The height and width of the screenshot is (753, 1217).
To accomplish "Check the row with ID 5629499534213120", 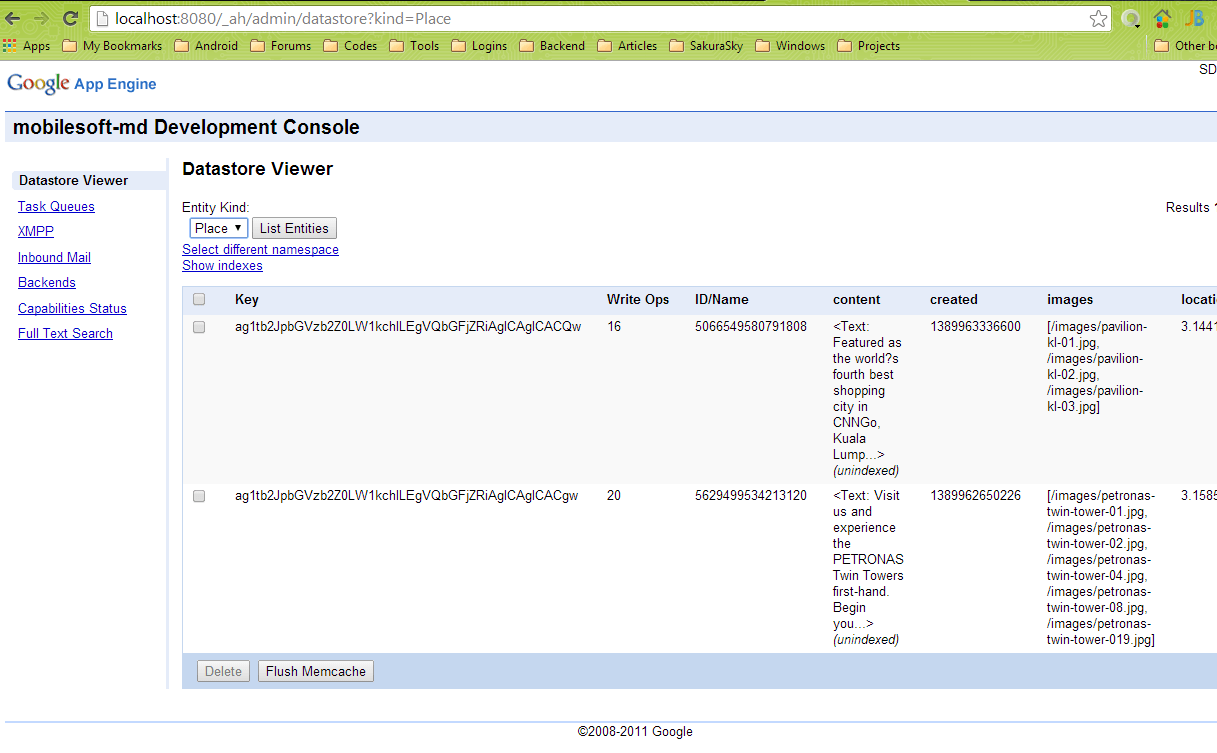I will click(199, 496).
